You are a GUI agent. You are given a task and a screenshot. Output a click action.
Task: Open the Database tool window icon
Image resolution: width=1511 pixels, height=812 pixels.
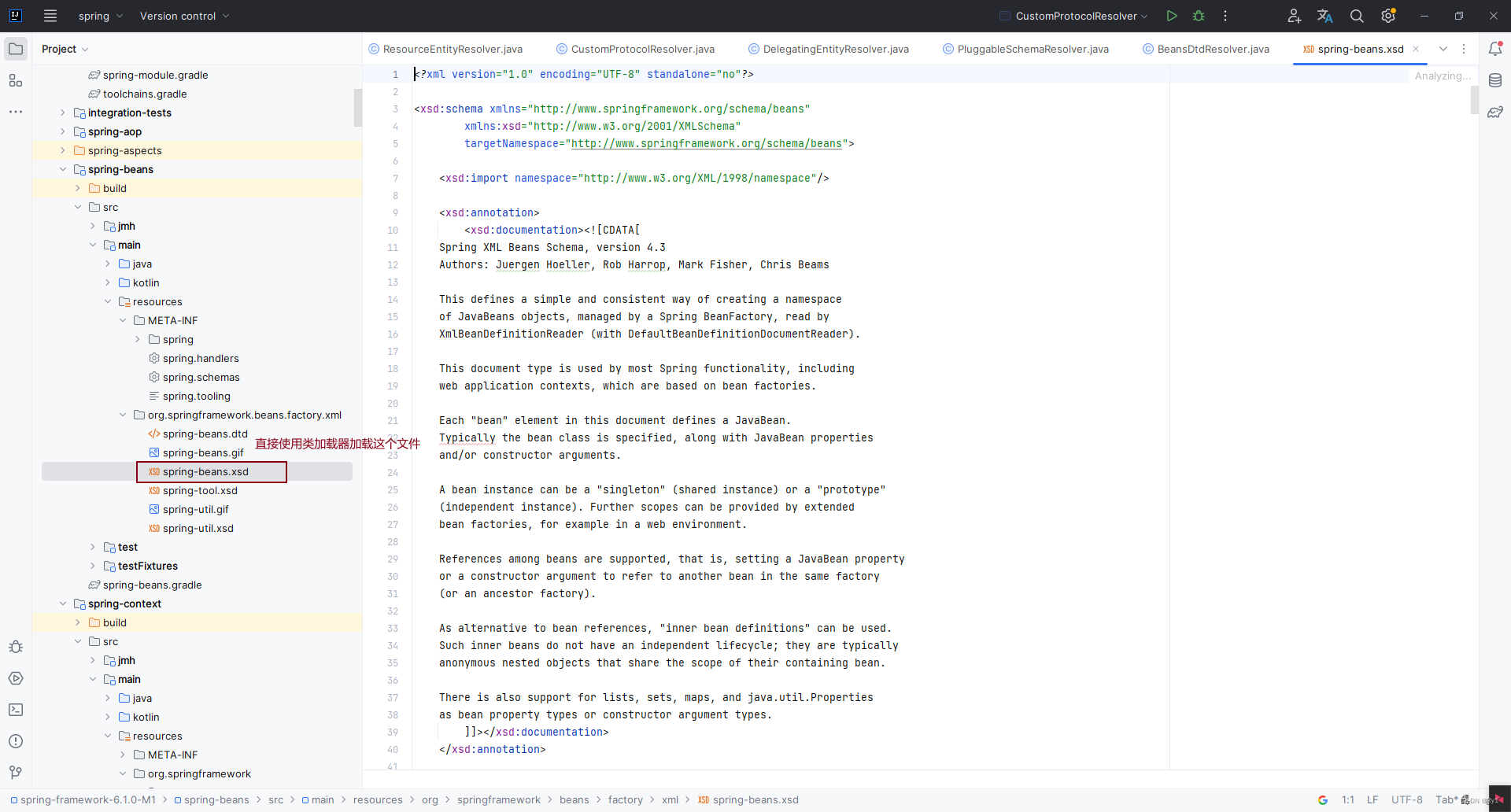click(x=1495, y=80)
